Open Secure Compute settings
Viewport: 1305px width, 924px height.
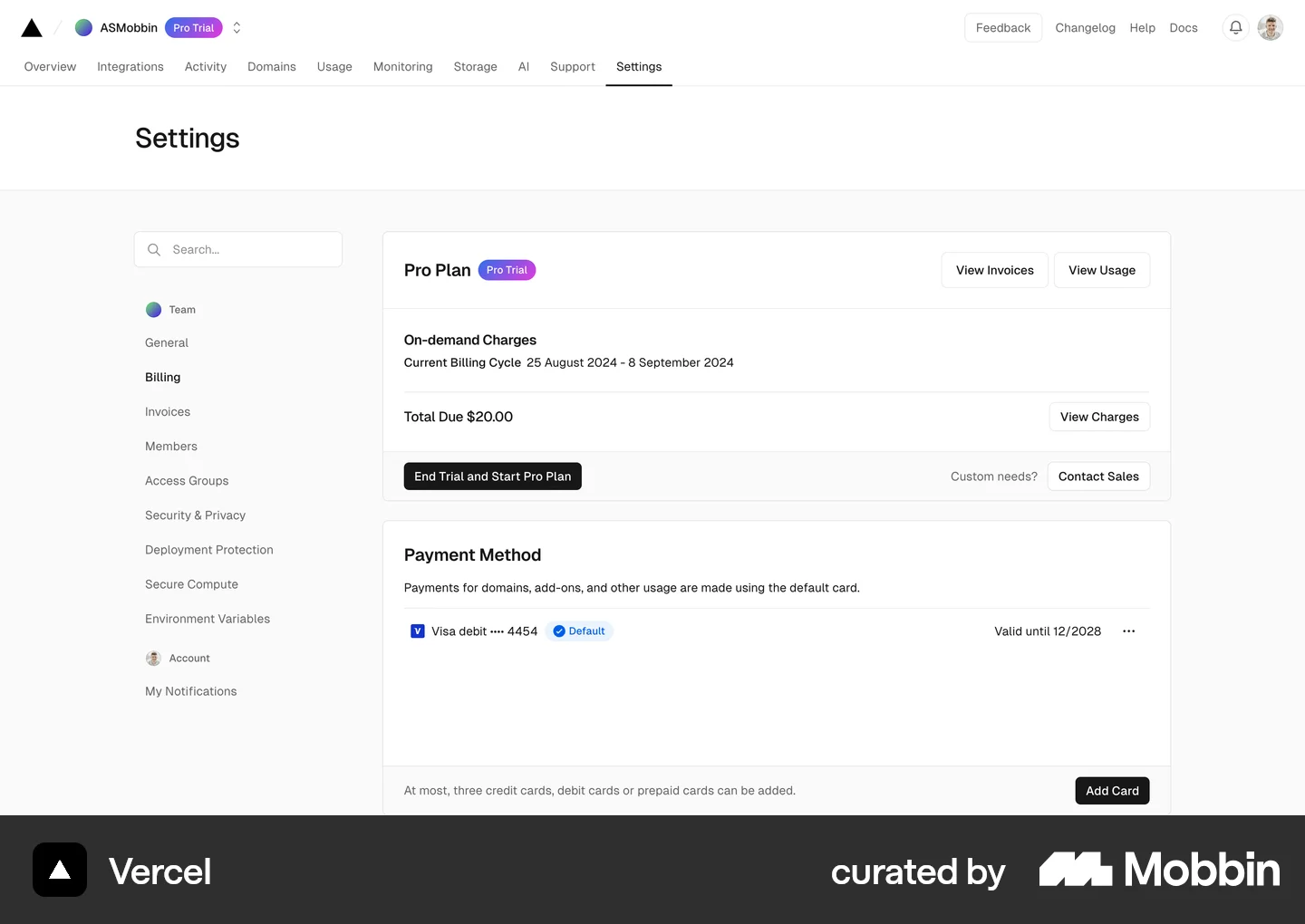pyautogui.click(x=192, y=584)
